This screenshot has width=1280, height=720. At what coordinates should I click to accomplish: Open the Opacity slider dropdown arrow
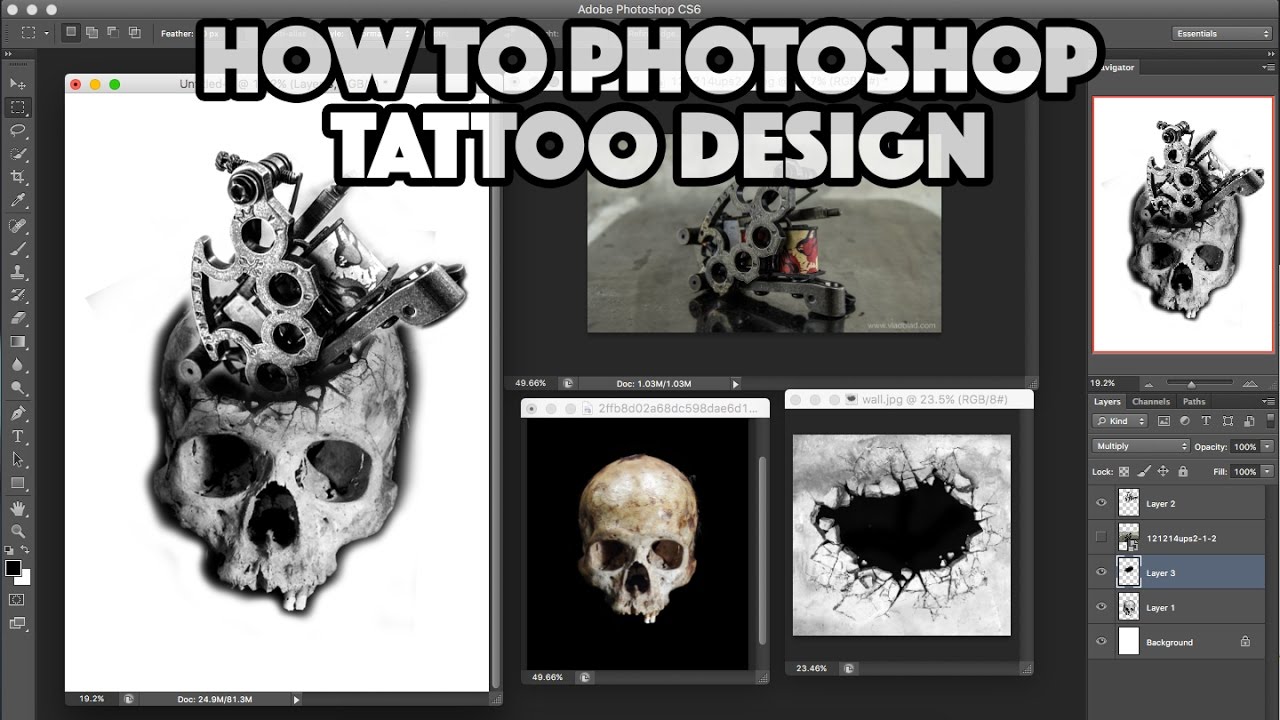pos(1268,446)
